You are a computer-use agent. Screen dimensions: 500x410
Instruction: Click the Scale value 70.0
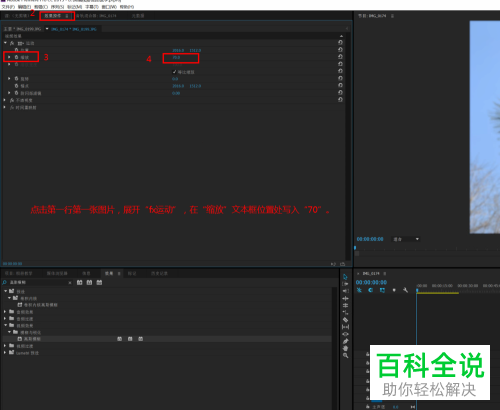176,57
